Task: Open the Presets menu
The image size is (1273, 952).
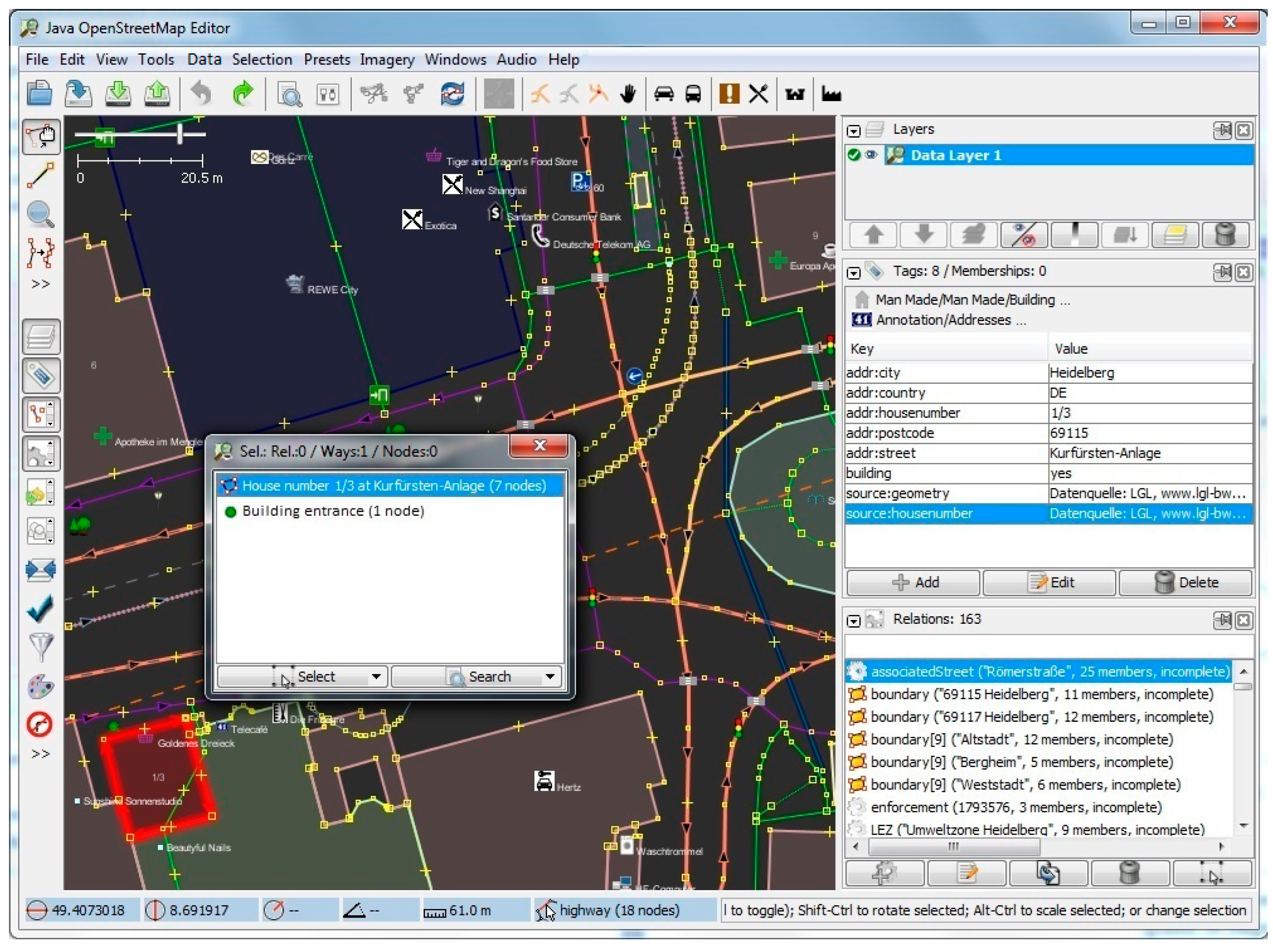Action: pos(327,59)
